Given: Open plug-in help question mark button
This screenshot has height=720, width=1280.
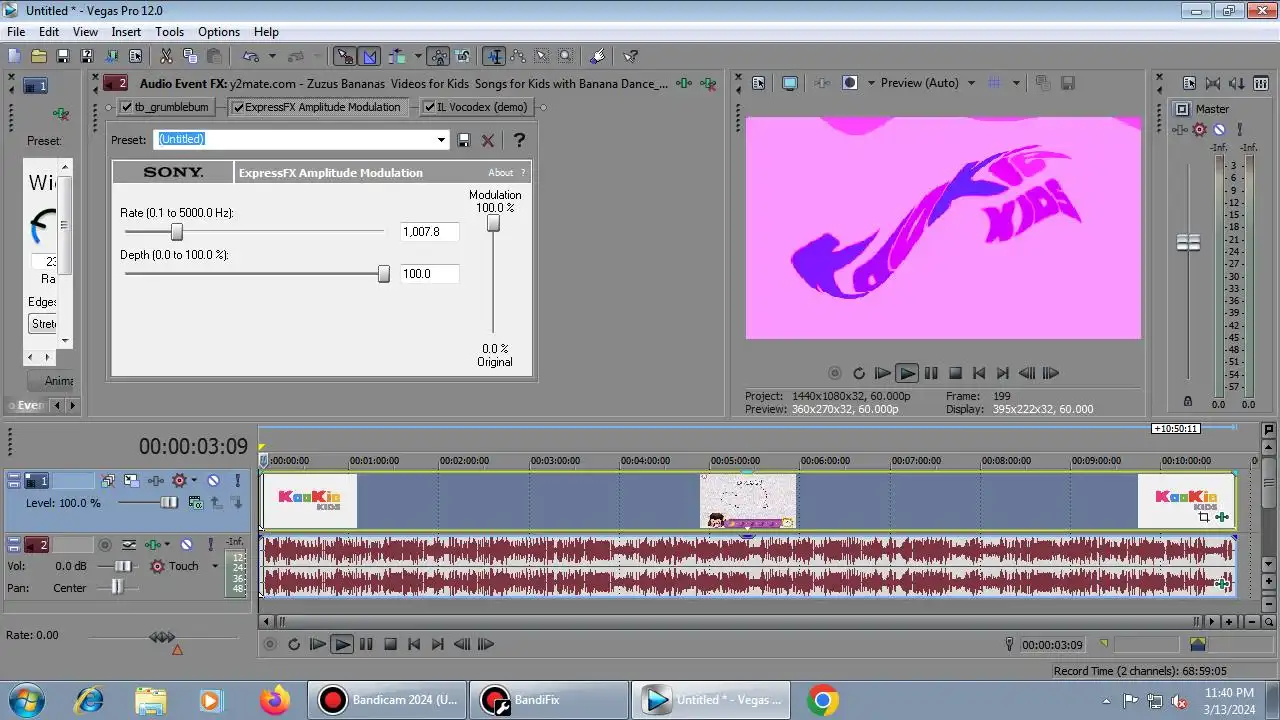Looking at the screenshot, I should click(519, 140).
